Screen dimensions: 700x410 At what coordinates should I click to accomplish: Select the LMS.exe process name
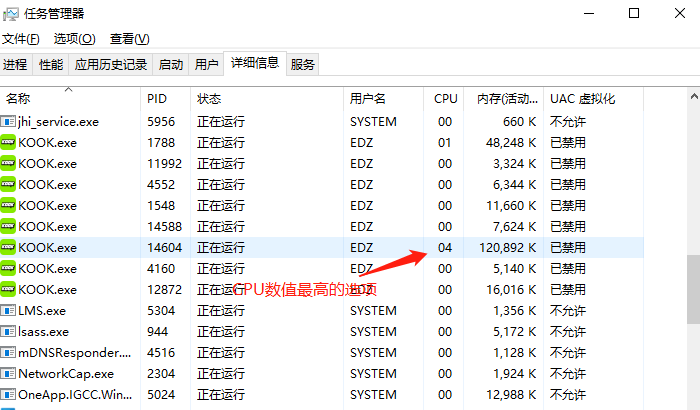42,311
